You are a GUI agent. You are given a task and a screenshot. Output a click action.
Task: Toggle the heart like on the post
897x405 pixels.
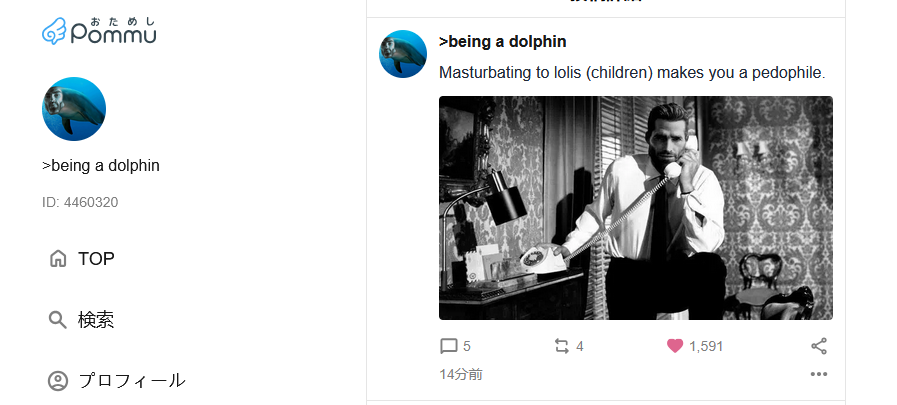(x=675, y=346)
